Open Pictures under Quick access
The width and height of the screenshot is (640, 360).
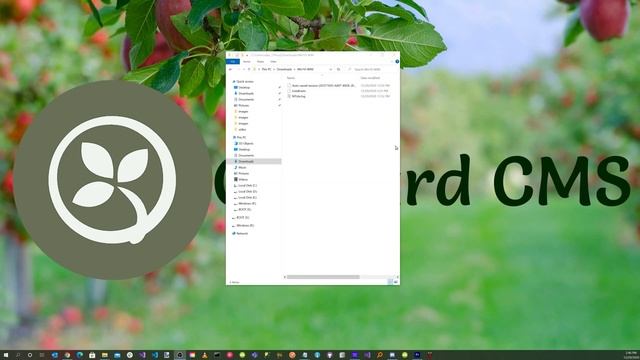tap(243, 105)
